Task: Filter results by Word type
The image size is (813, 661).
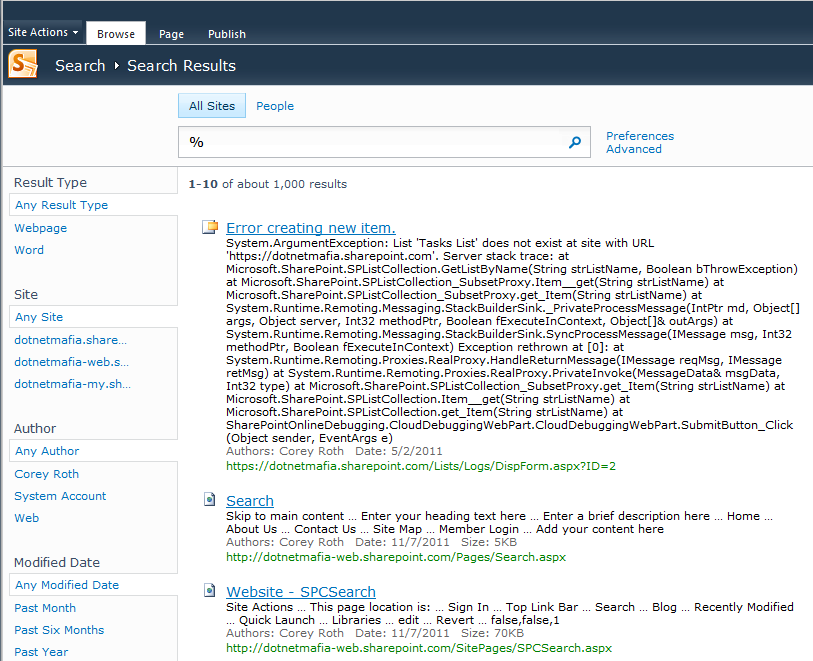Action: pos(29,250)
